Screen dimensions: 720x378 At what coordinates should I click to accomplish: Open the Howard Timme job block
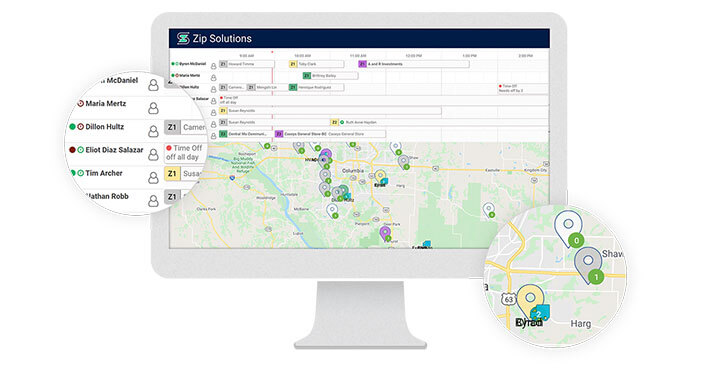click(x=247, y=64)
